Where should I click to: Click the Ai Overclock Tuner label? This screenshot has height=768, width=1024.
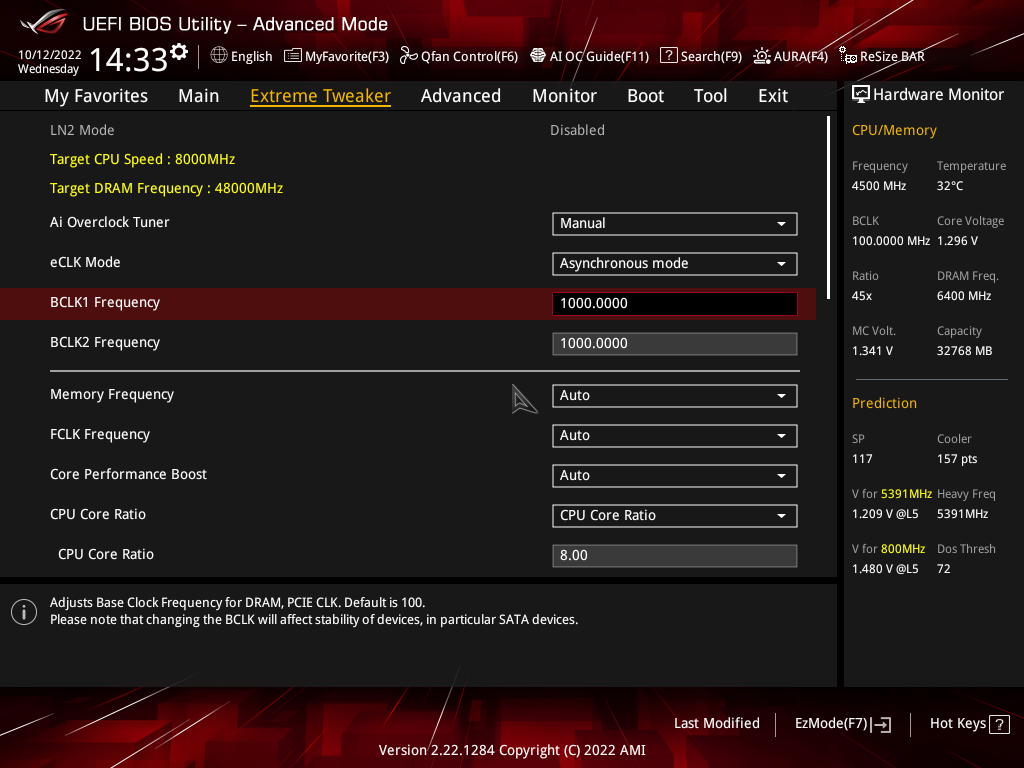pyautogui.click(x=110, y=222)
